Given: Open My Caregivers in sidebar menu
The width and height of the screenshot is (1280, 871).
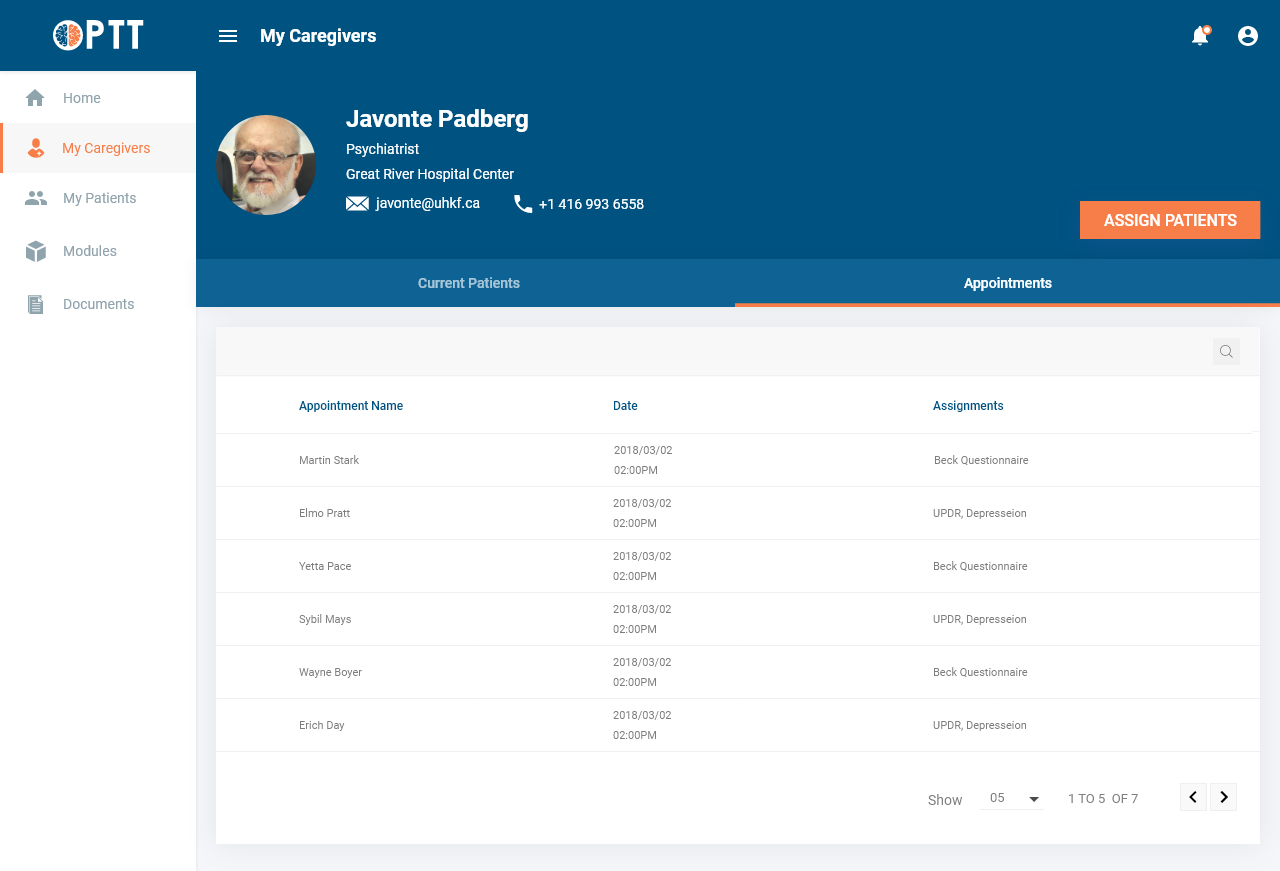Looking at the screenshot, I should 105,148.
